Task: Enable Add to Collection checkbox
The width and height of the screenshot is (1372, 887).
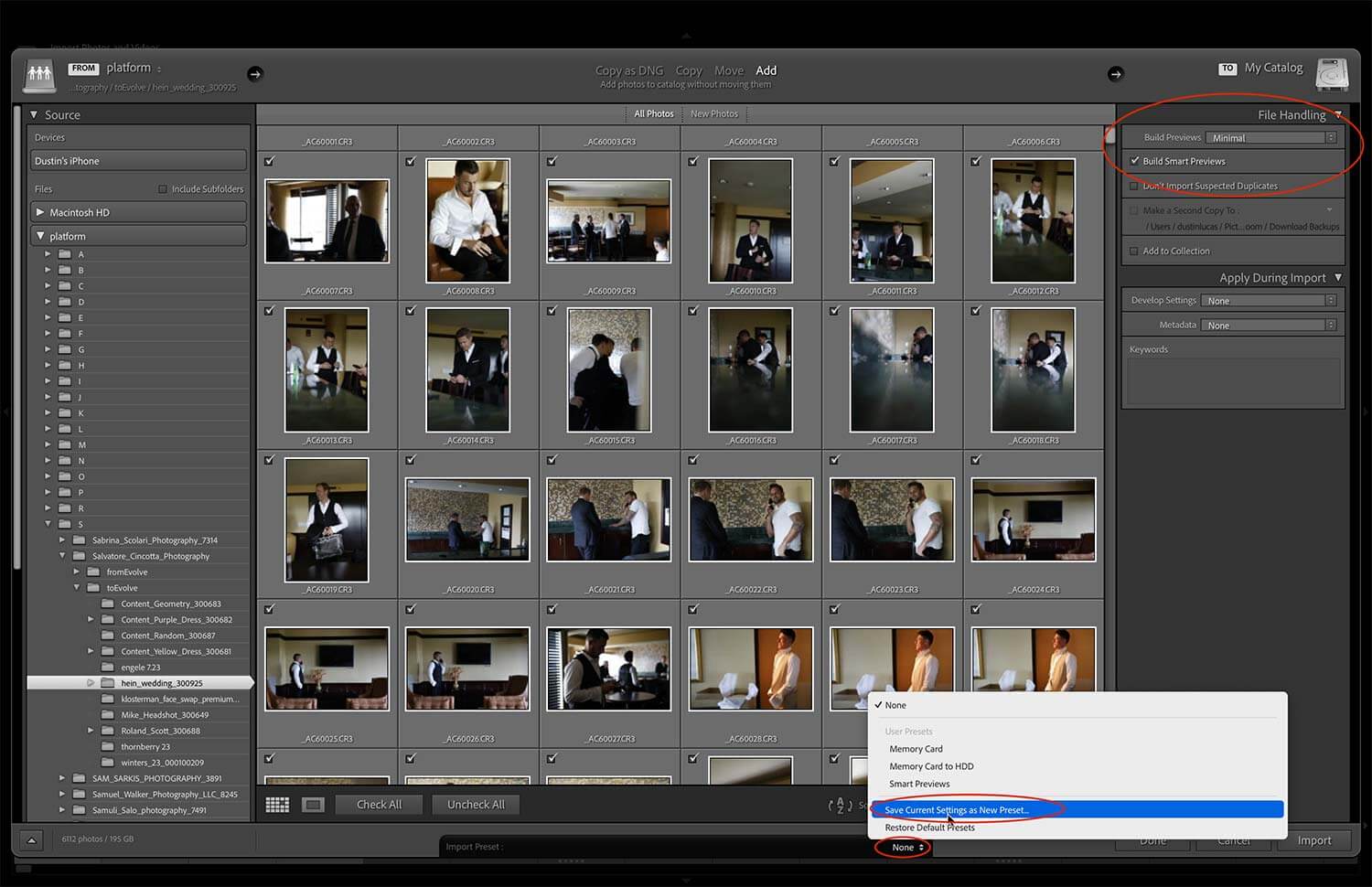Action: click(1134, 251)
